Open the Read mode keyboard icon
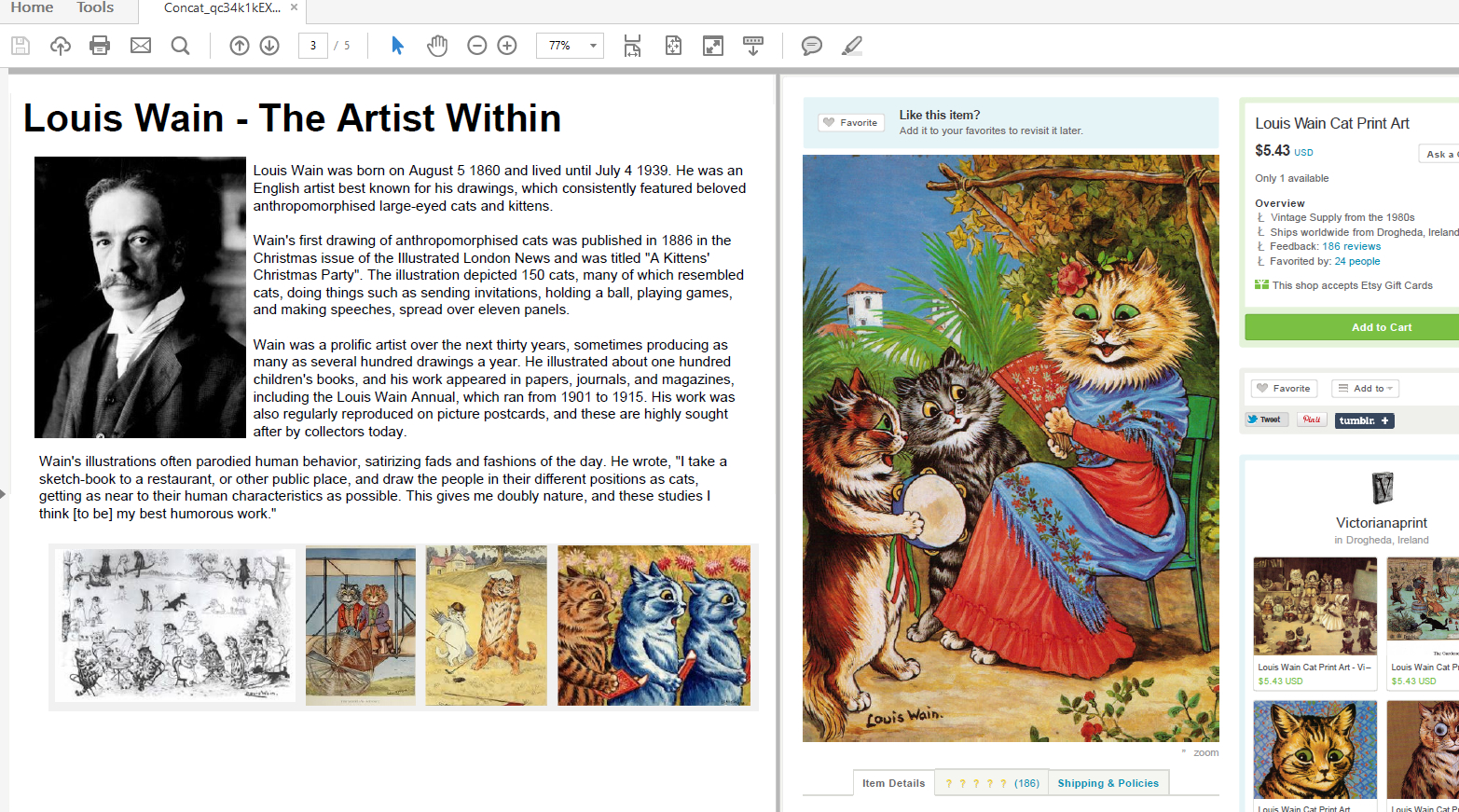The image size is (1459, 812). coord(753,46)
